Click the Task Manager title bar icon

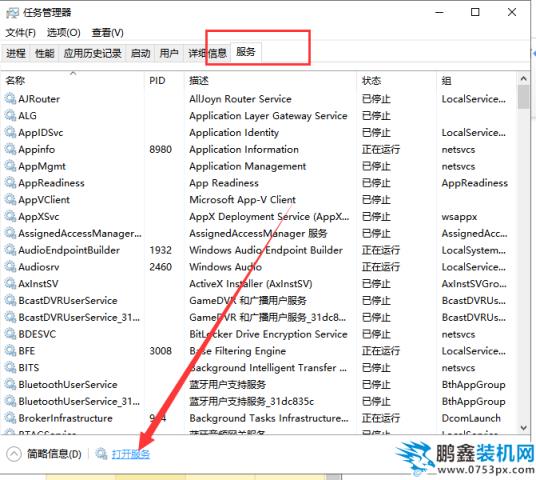[x=12, y=13]
